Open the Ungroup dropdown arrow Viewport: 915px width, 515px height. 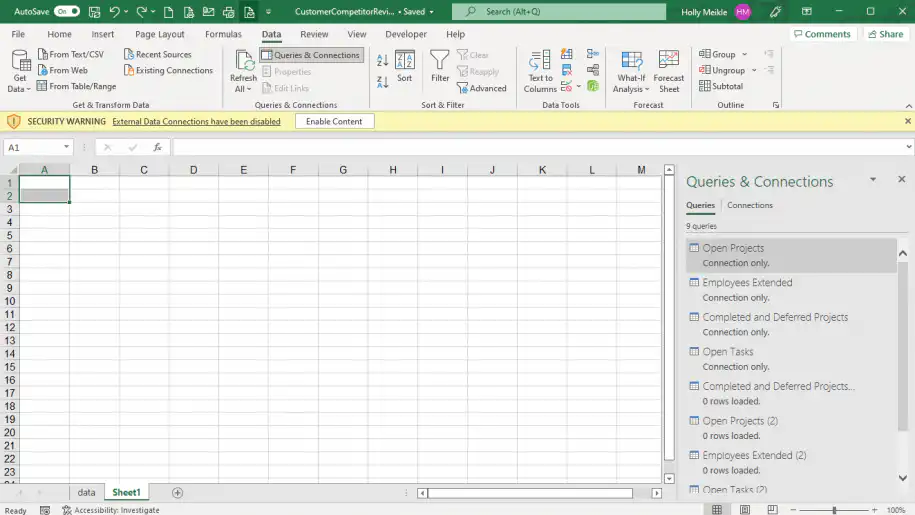tap(754, 71)
